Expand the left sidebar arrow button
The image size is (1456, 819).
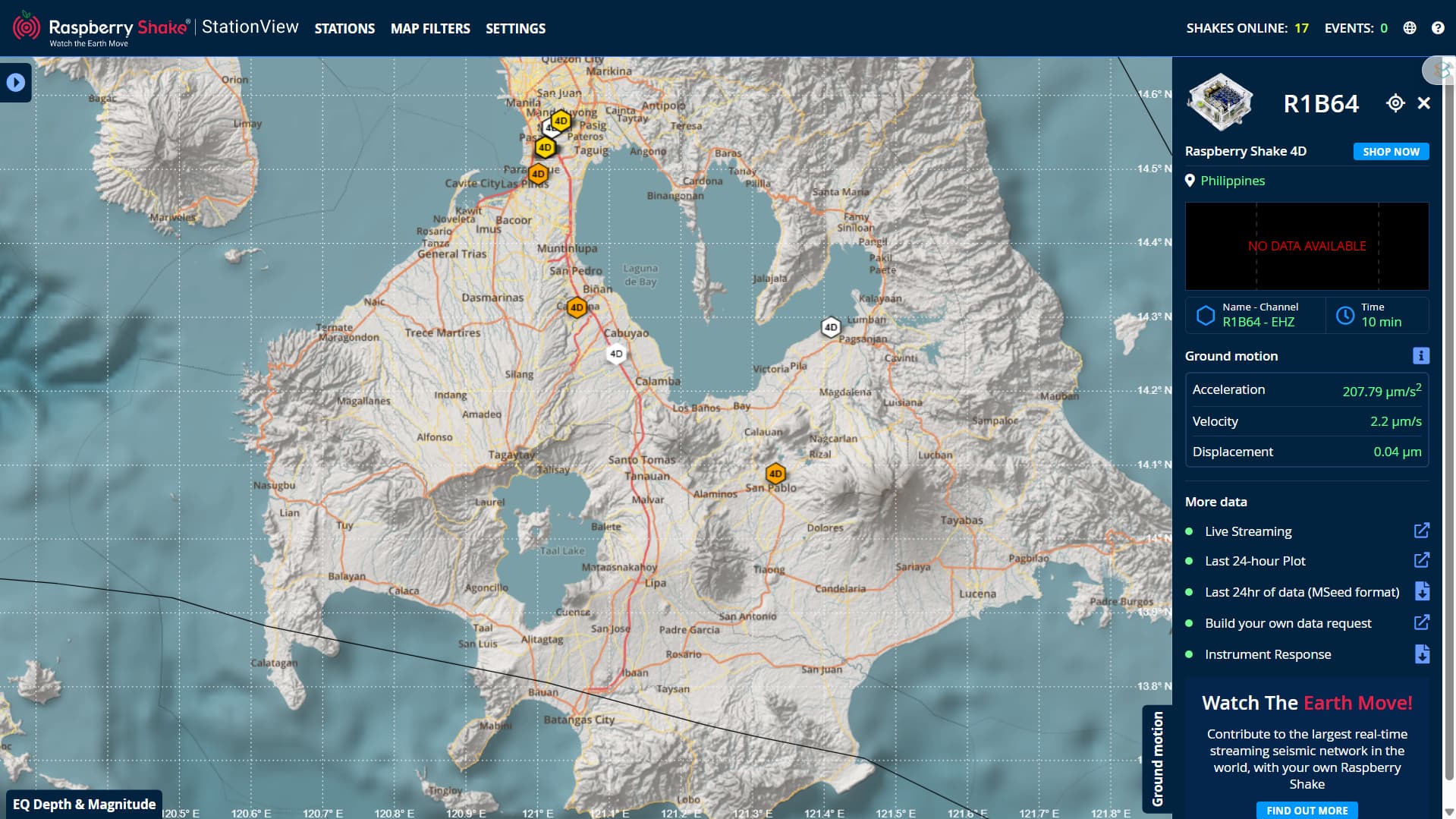16,83
